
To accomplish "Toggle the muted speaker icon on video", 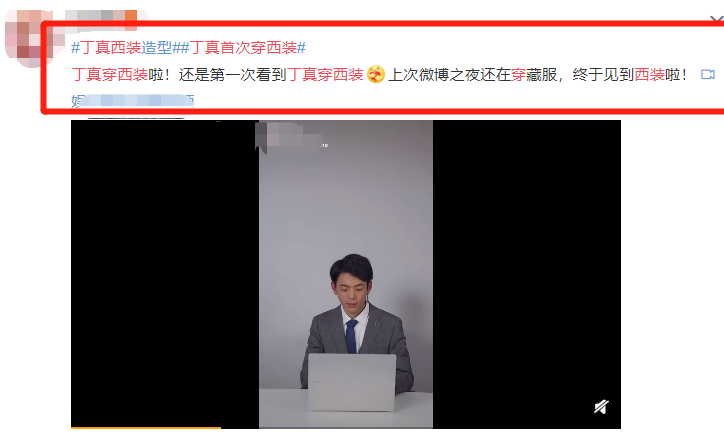I will (x=601, y=407).
